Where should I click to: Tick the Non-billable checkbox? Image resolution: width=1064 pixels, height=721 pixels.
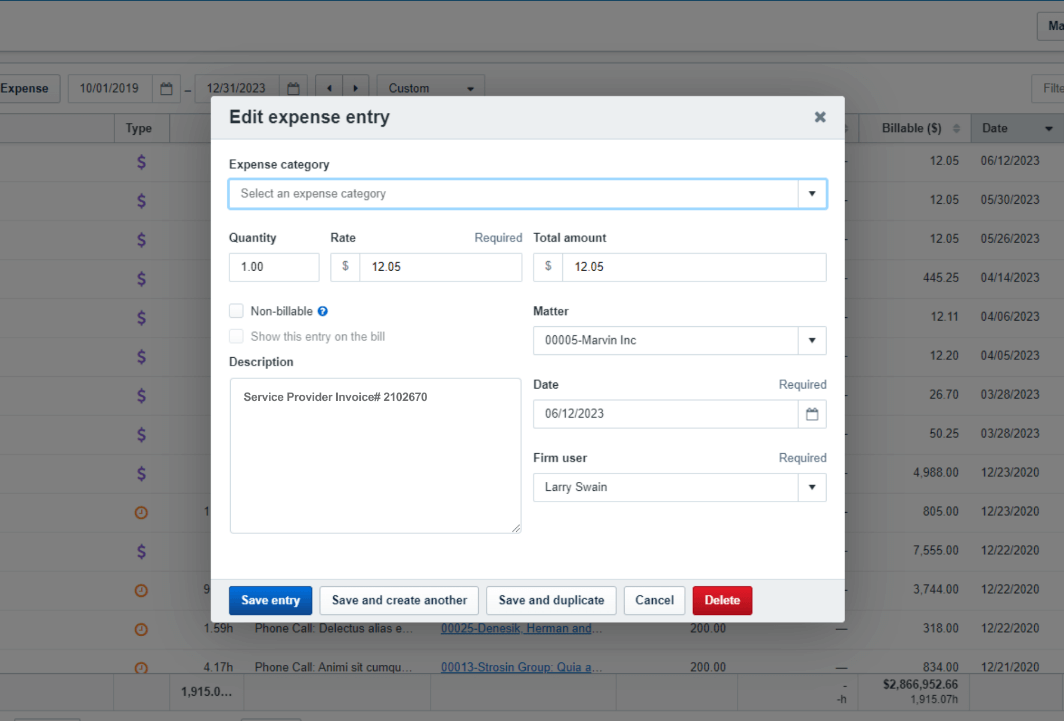click(x=236, y=311)
